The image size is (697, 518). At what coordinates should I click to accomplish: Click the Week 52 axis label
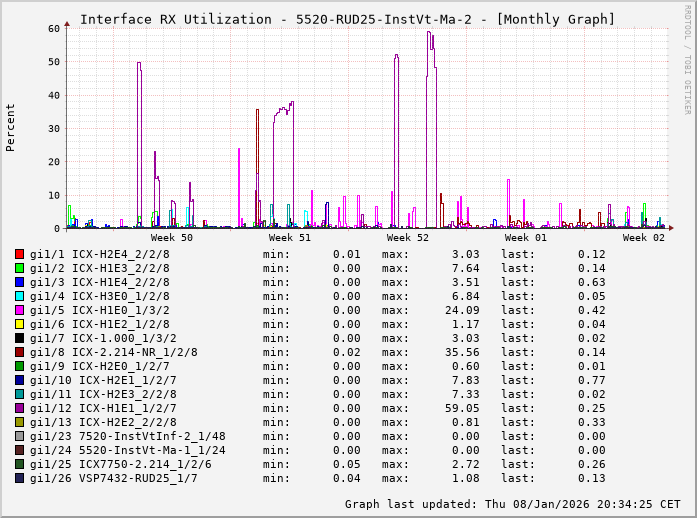(x=408, y=237)
